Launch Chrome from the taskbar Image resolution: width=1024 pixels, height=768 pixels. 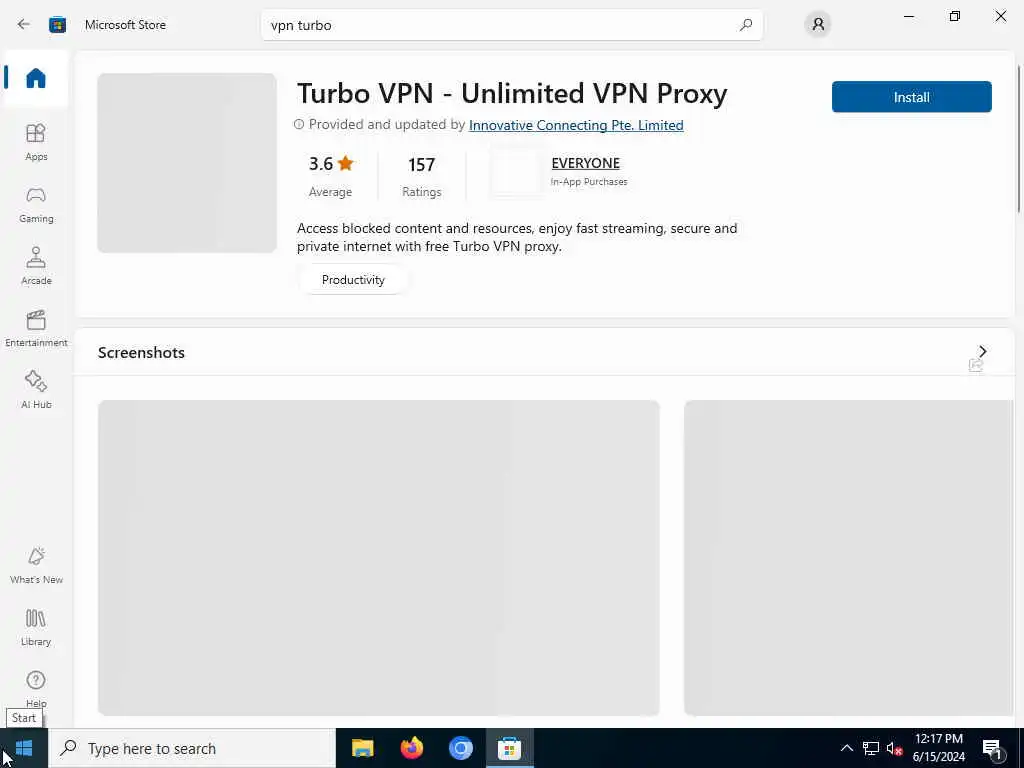[460, 748]
